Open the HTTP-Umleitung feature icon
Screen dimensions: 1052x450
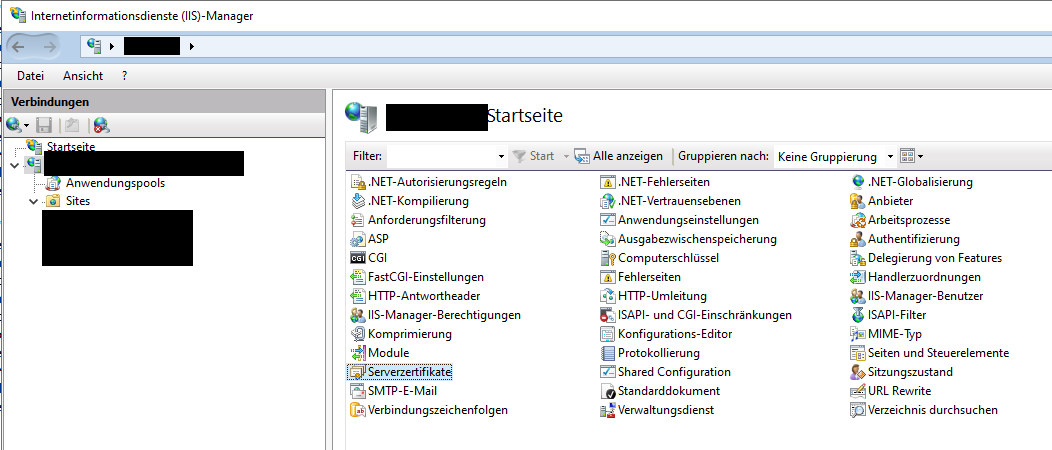pyautogui.click(x=608, y=296)
